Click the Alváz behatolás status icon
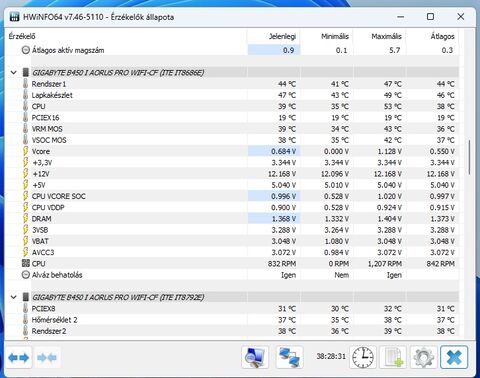This screenshot has height=378, width=480. [26, 275]
